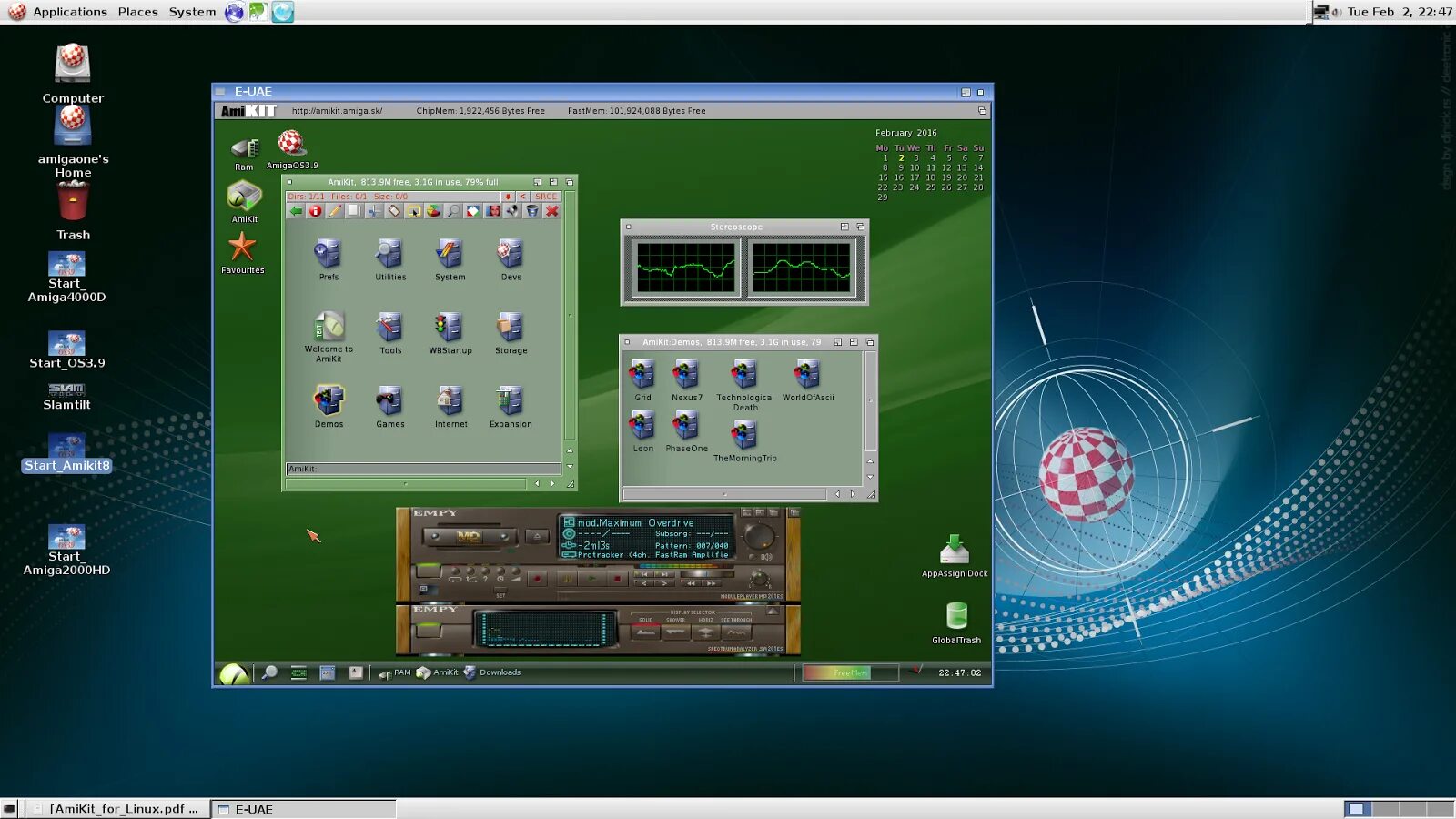Toggle the module player power button
The width and height of the screenshot is (1456, 819).
pos(429,571)
